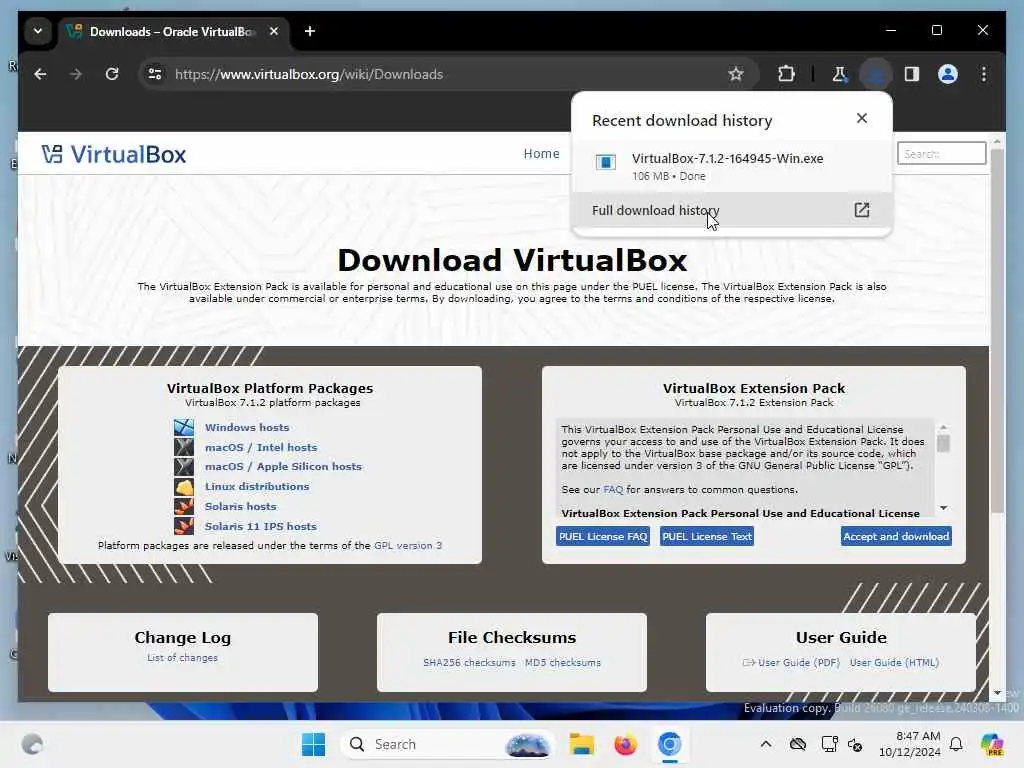This screenshot has width=1024, height=768.
Task: Open the Chrome profile avatar
Action: click(948, 74)
